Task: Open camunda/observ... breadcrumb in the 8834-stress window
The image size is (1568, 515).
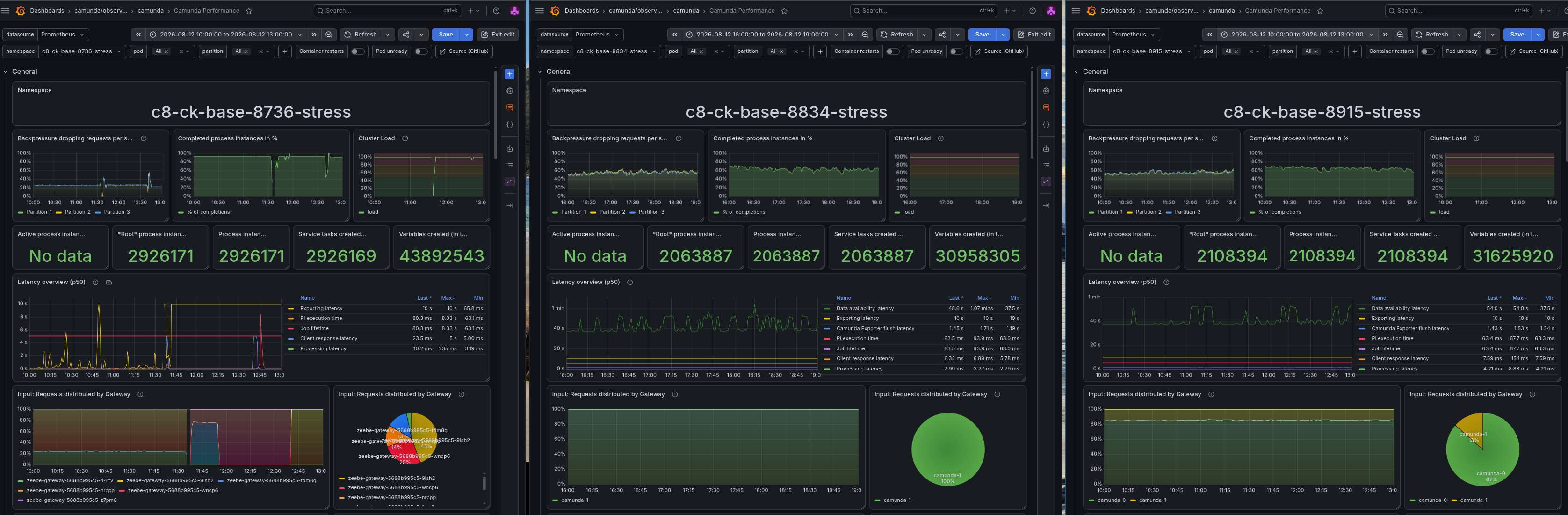Action: [636, 10]
